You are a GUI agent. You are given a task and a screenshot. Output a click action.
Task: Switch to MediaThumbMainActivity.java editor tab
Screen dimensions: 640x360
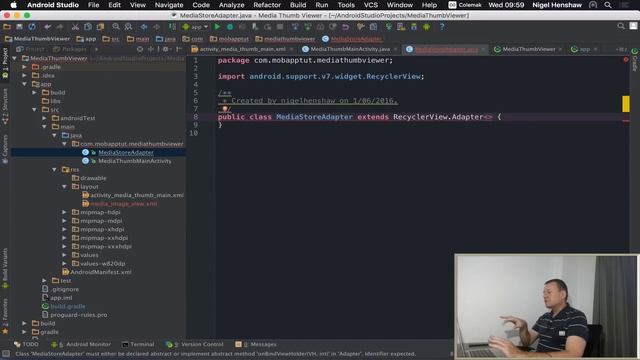point(350,49)
